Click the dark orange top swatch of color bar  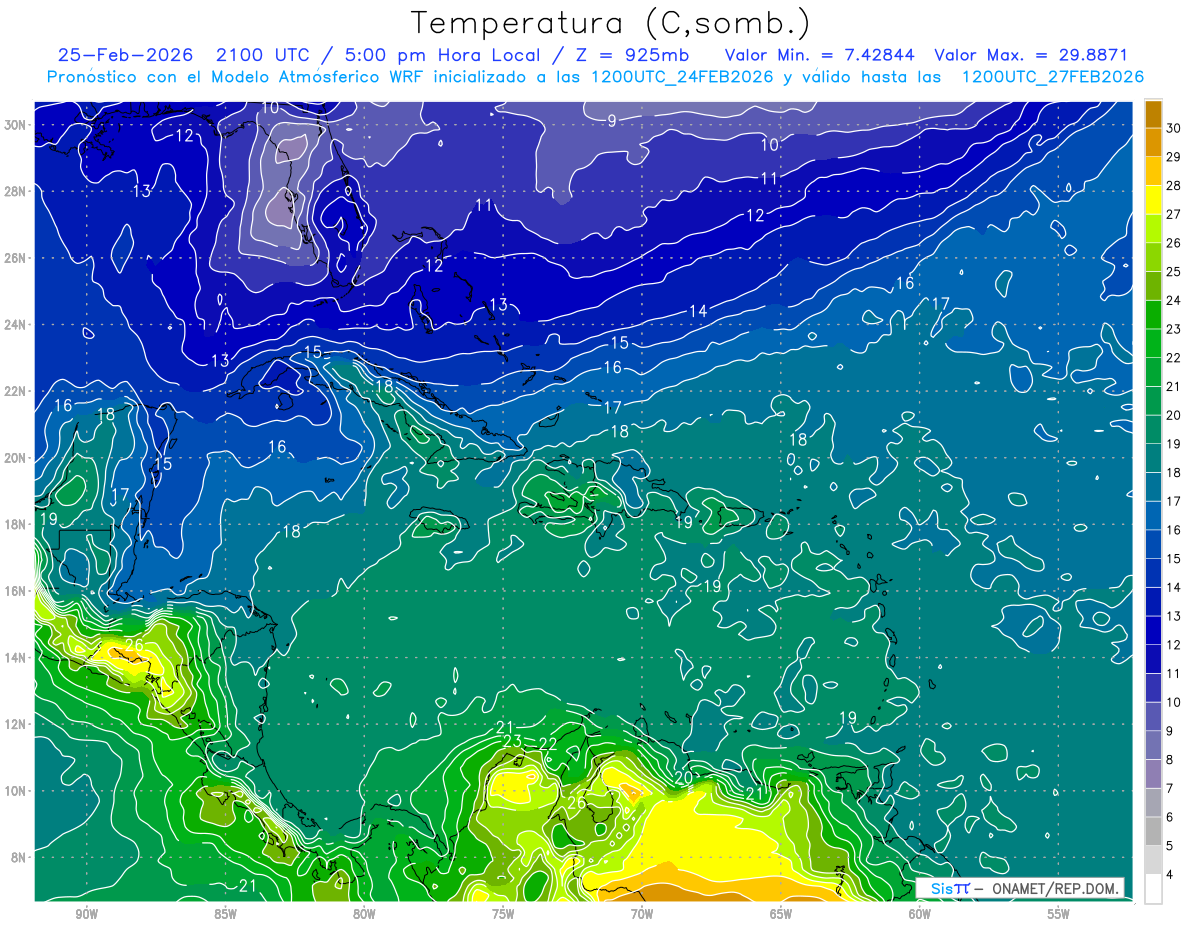[1153, 114]
